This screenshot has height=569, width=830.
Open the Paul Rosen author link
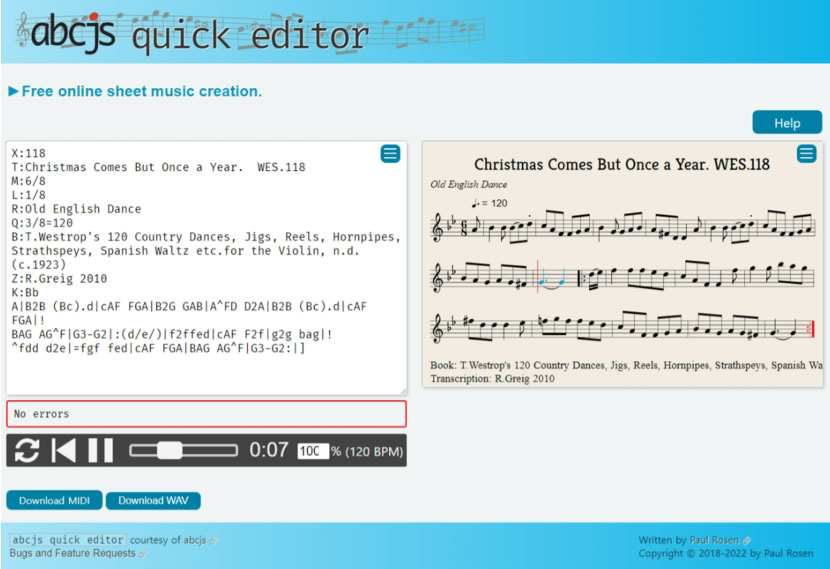coord(717,540)
